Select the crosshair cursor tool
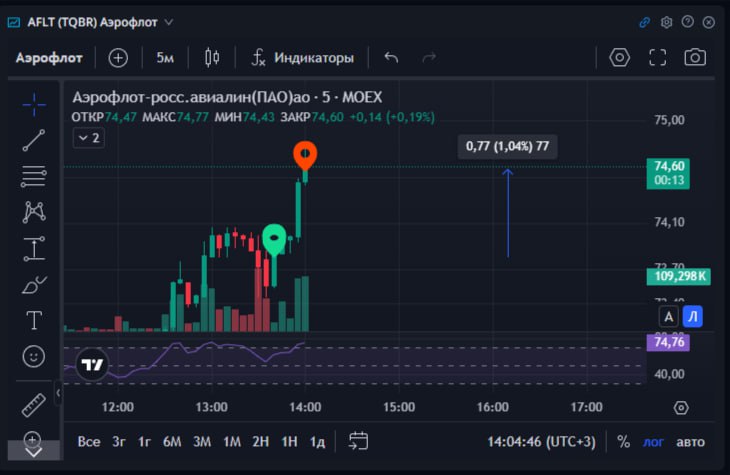This screenshot has height=475, width=730. point(34,104)
